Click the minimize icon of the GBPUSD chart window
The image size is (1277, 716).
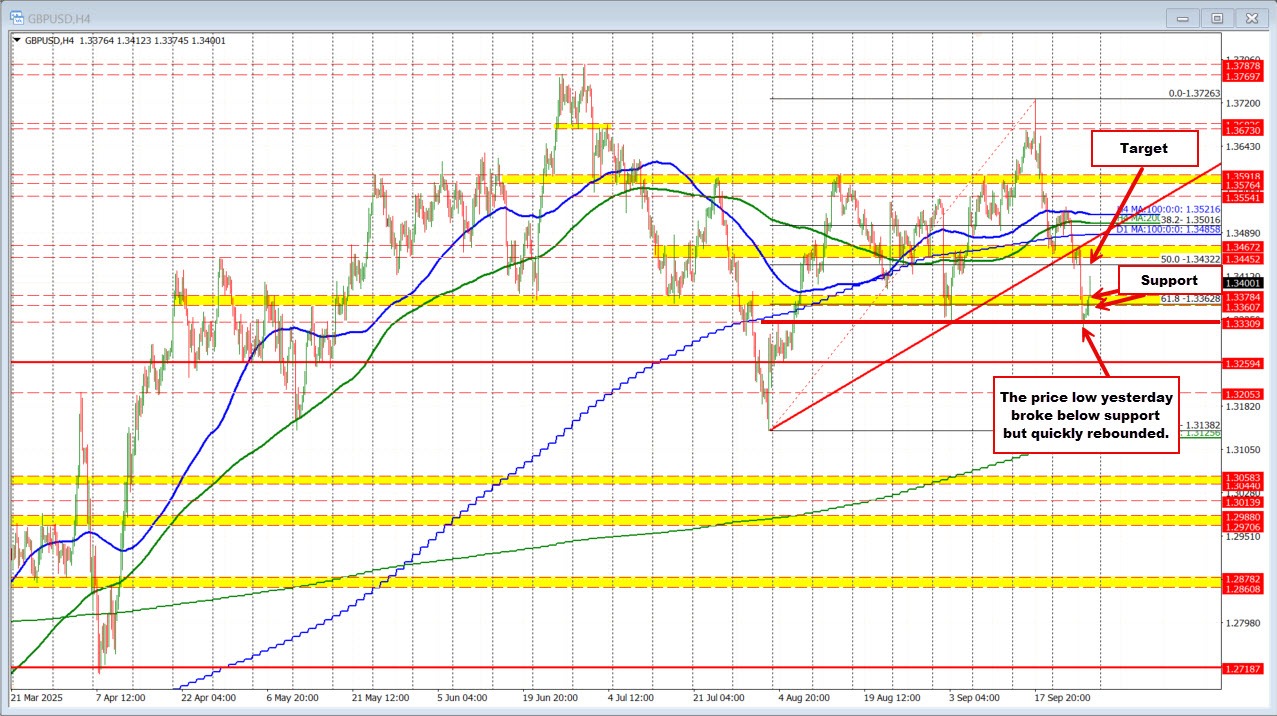(x=1182, y=17)
